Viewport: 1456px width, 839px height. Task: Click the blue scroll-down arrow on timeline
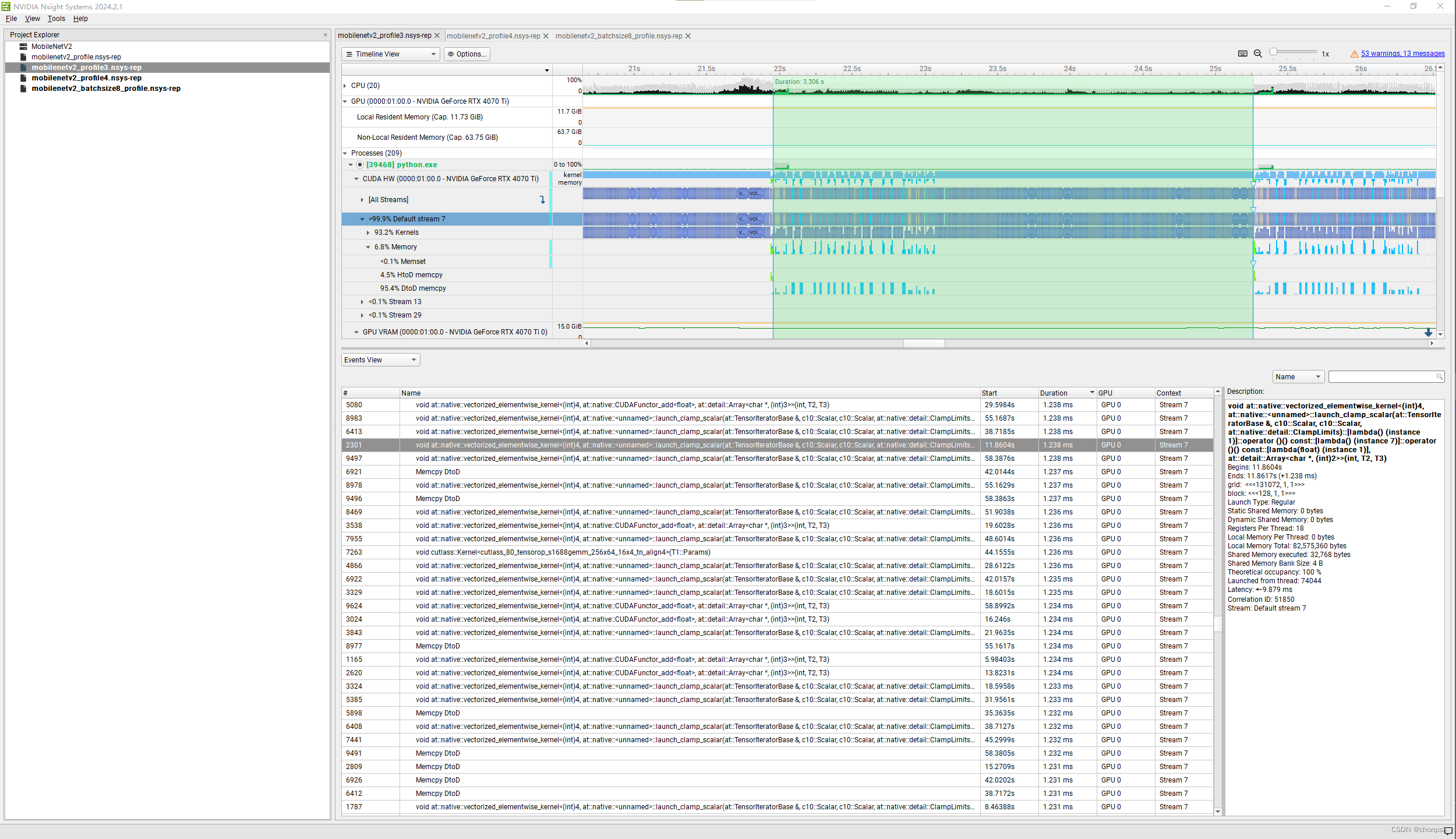(x=1428, y=333)
